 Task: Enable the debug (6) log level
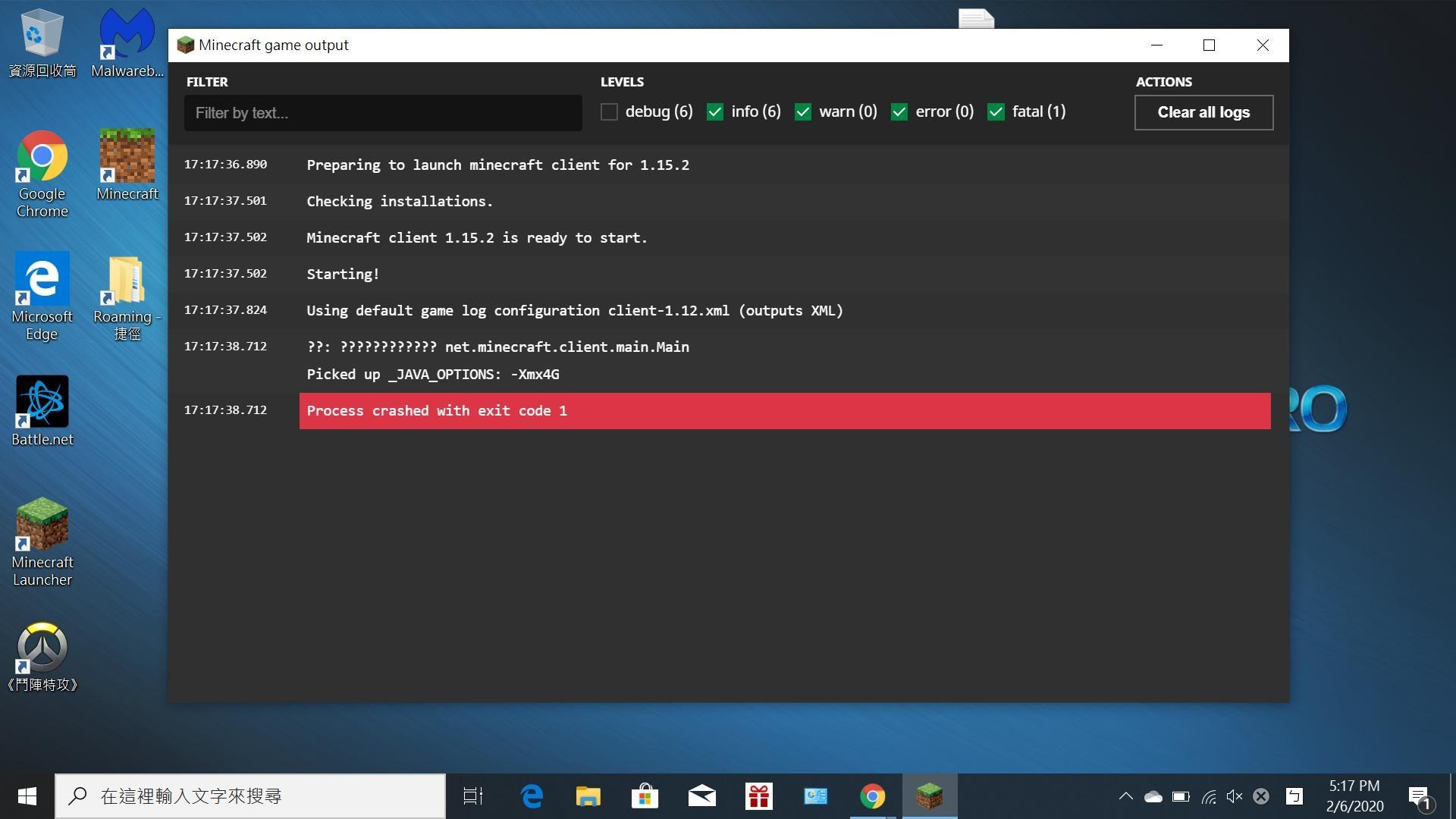609,112
